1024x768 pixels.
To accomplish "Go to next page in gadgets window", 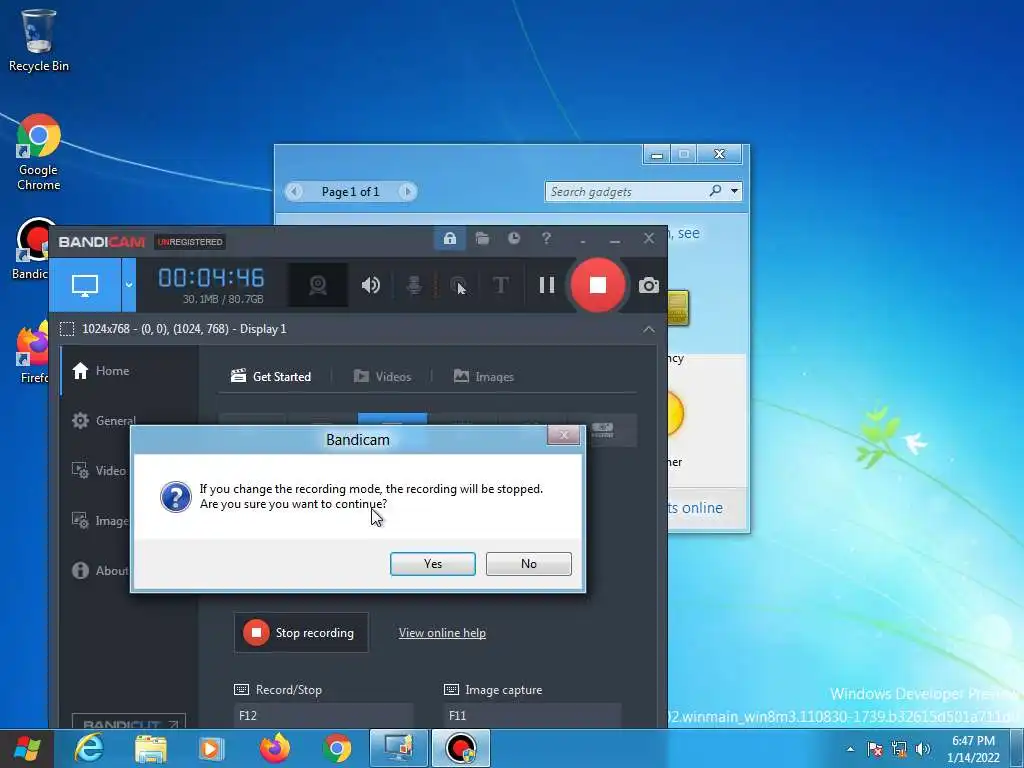I will [x=408, y=191].
